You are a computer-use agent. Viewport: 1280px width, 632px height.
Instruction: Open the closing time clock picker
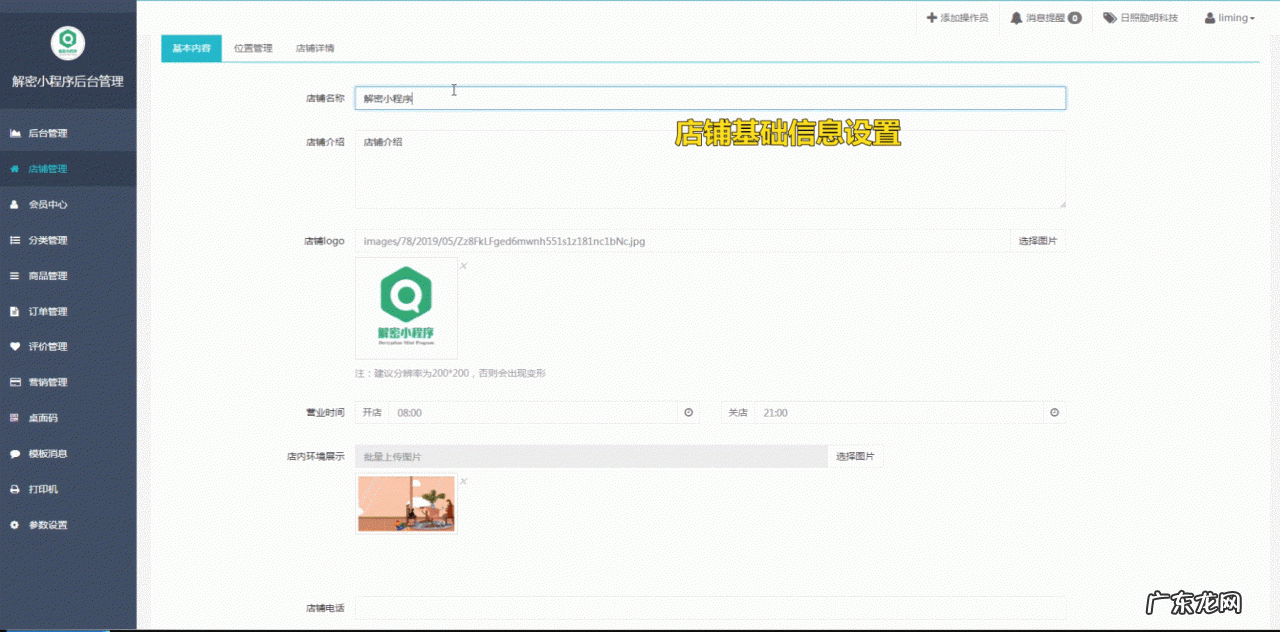point(1054,412)
